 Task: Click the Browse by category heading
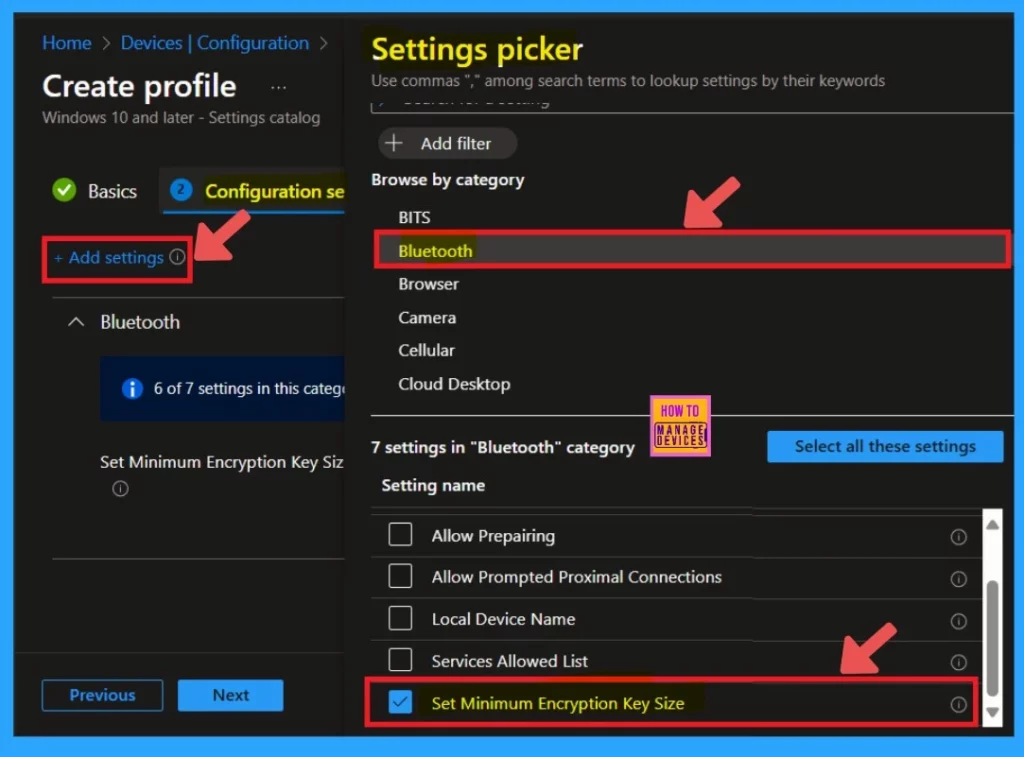[x=447, y=180]
